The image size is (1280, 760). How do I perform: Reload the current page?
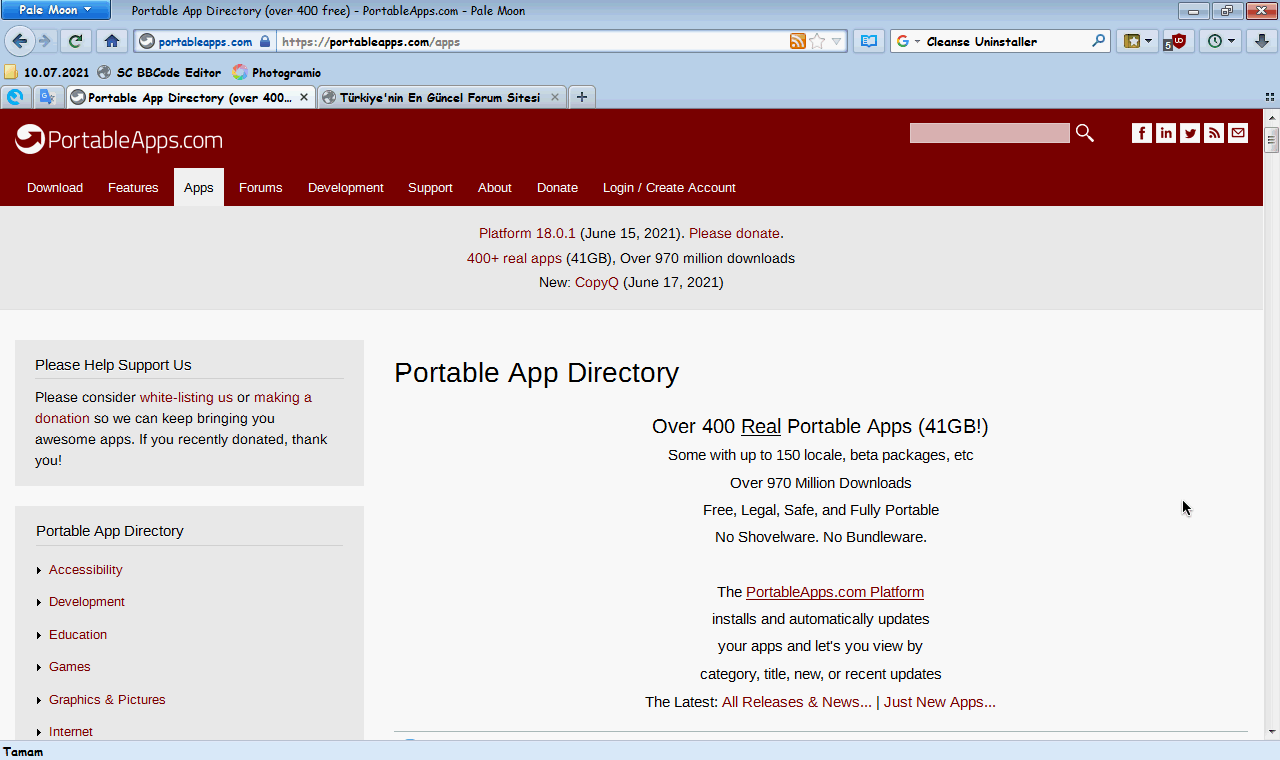pyautogui.click(x=75, y=41)
